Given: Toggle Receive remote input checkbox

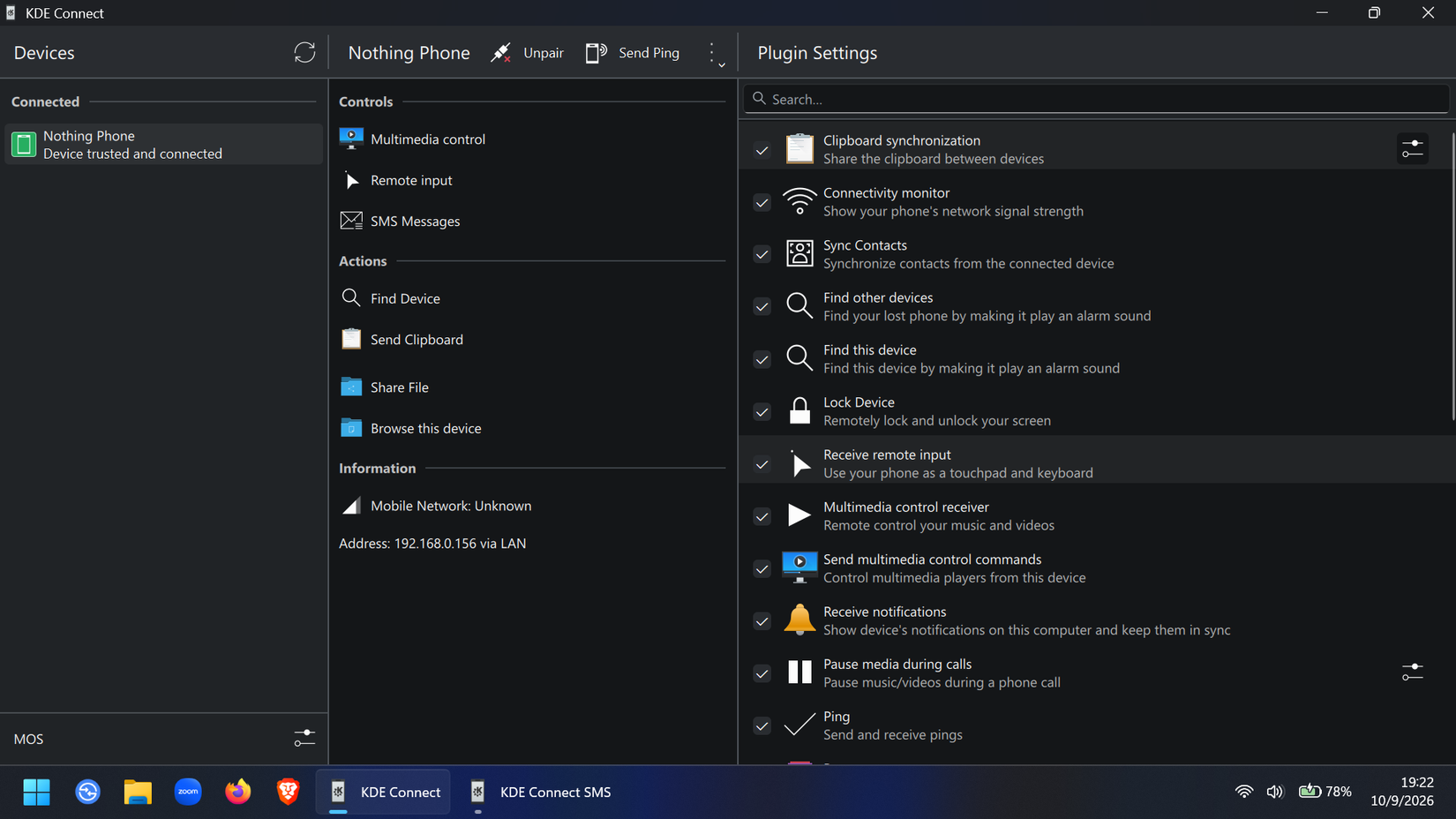Looking at the screenshot, I should (x=762, y=463).
